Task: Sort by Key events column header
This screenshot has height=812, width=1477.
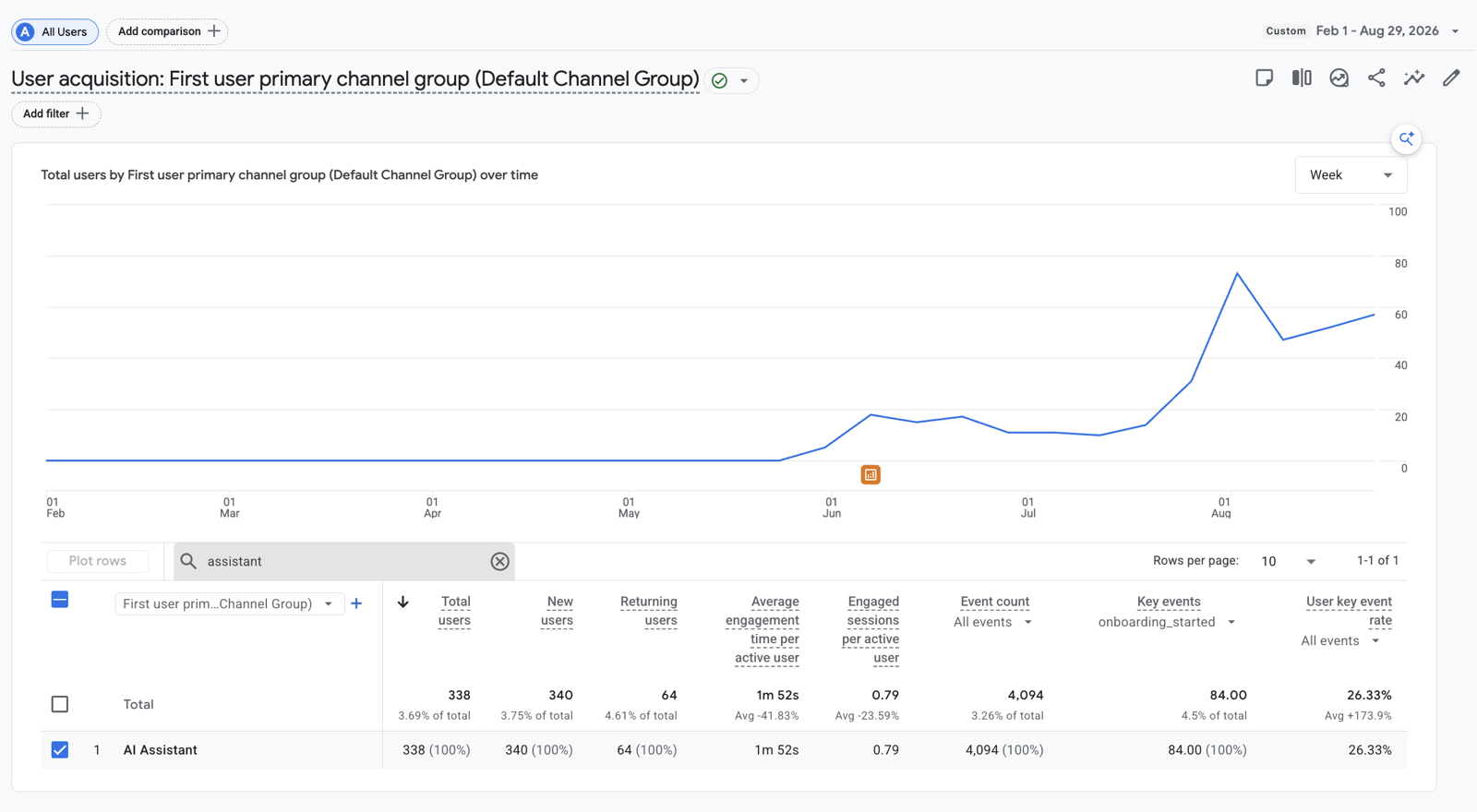Action: pyautogui.click(x=1169, y=602)
